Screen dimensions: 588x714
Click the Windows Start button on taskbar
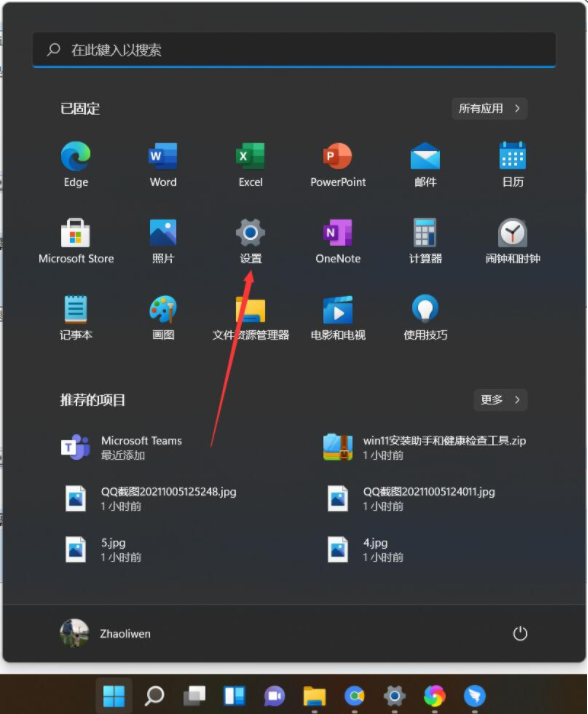coord(114,696)
